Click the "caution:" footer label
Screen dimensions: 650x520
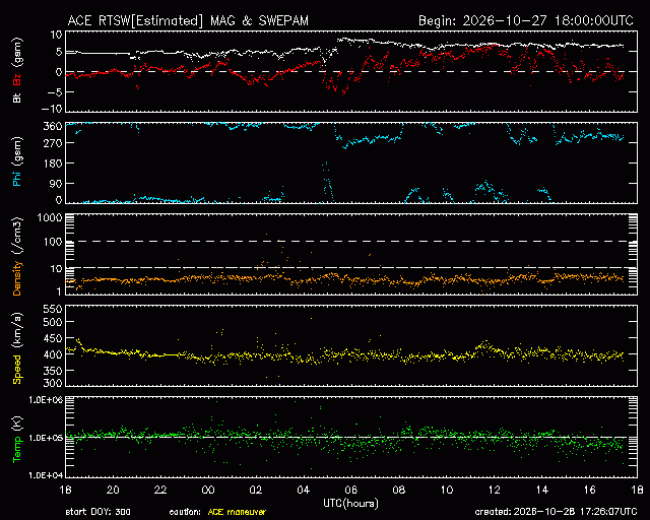click(x=185, y=512)
